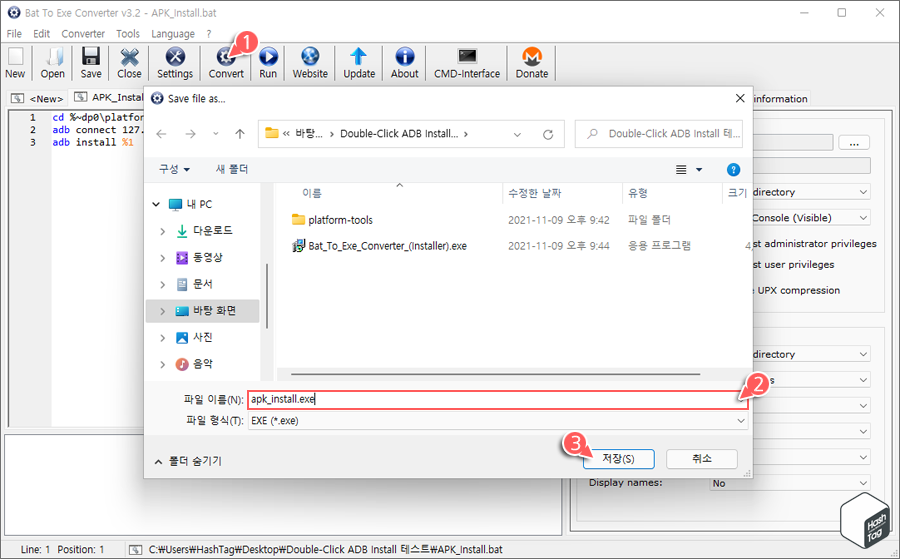Launch the CMD-Interface tool
The image size is (900, 559).
(x=467, y=63)
